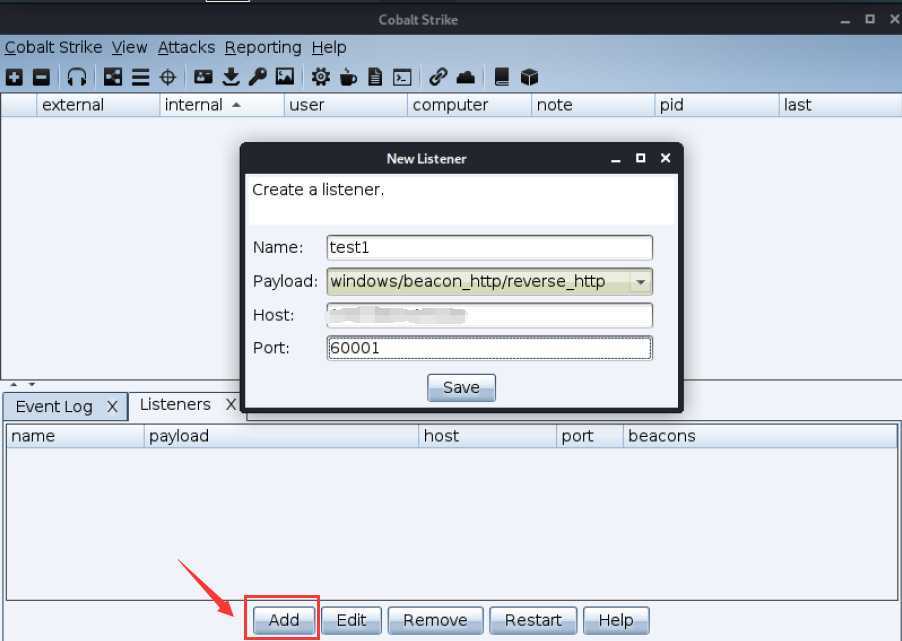
Task: Click the document macro icon in toolbar
Action: [x=375, y=77]
